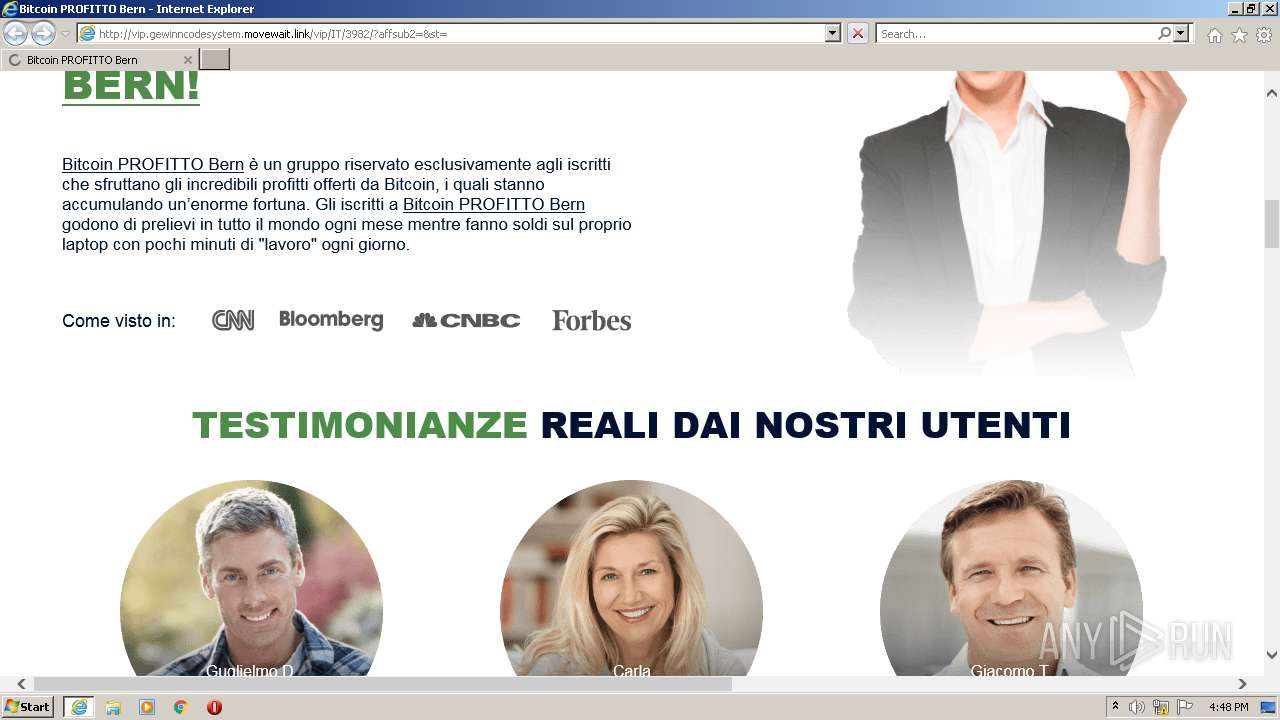Select the Bitcoin PROFITTO Bern tab
Screen dimensions: 1280x720
click(99, 60)
